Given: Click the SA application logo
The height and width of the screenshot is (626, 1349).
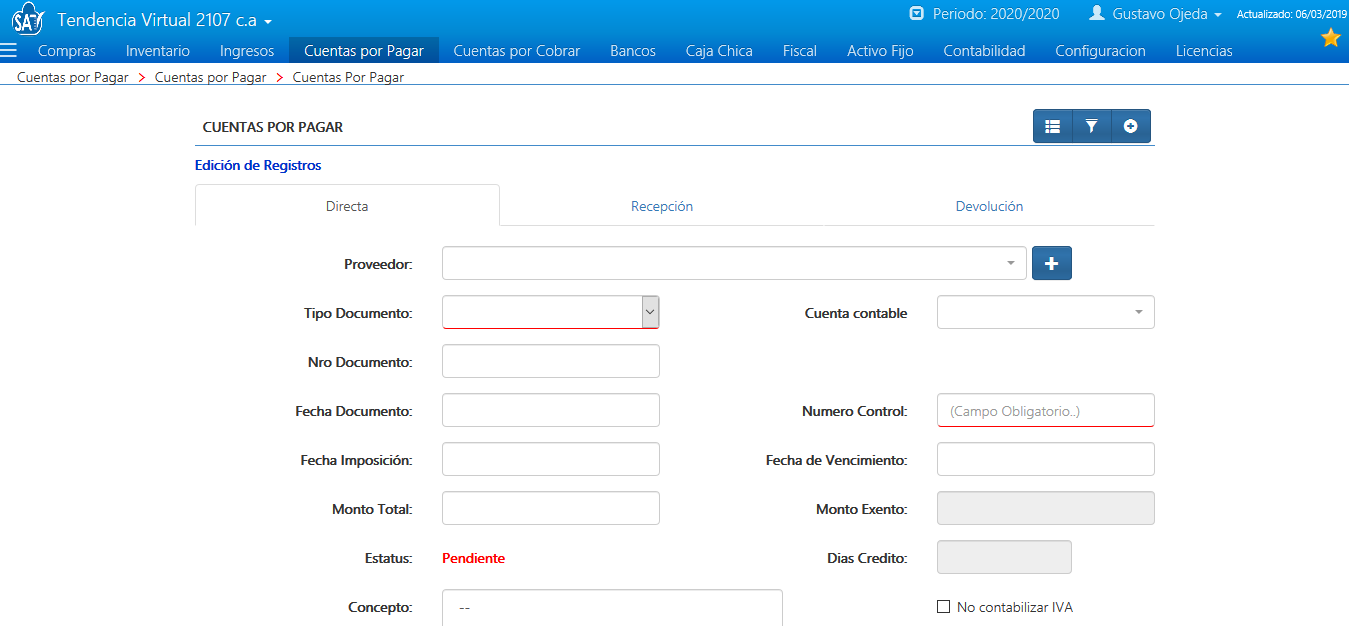Looking at the screenshot, I should tap(28, 20).
